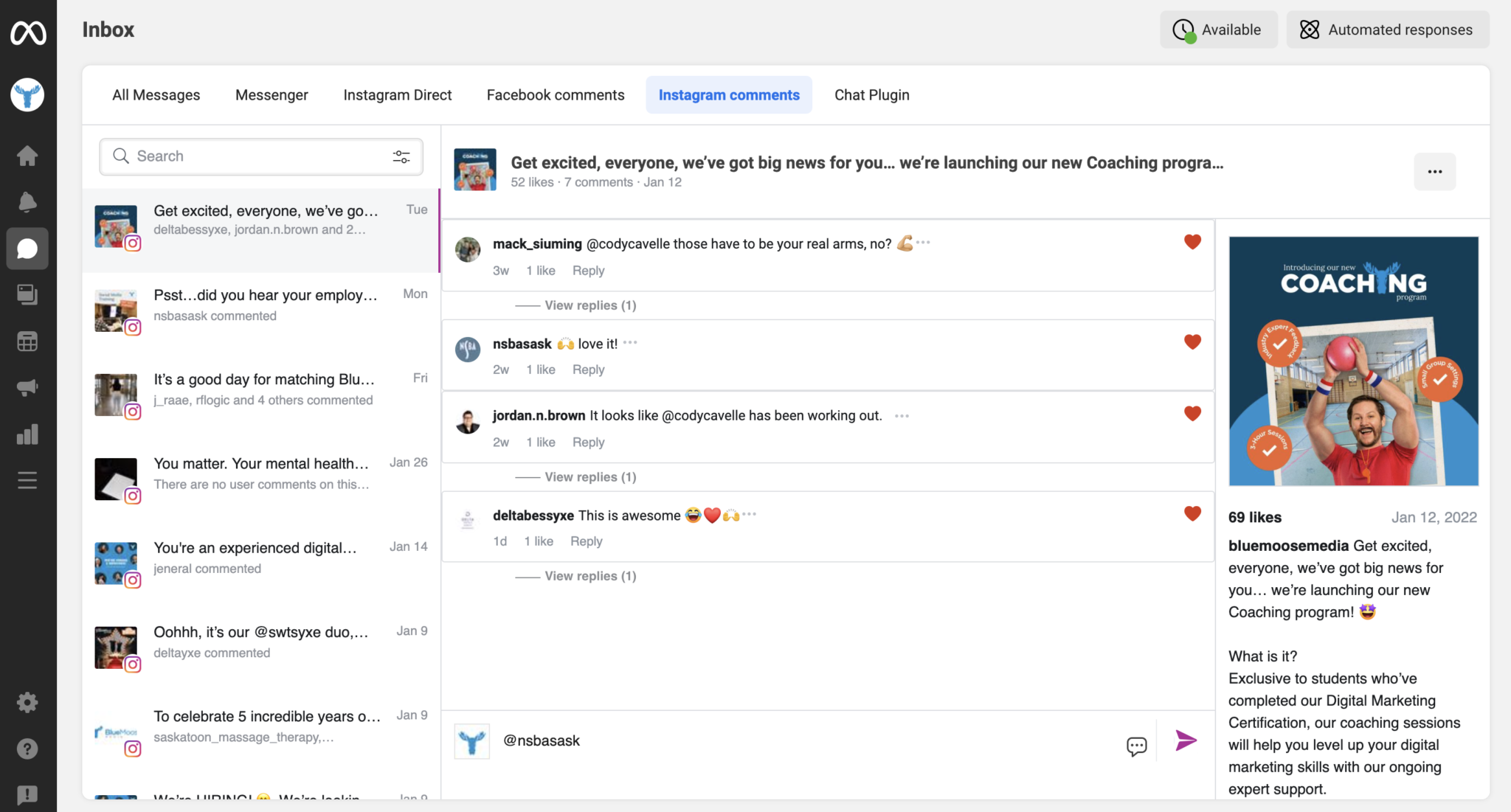The image size is (1511, 812).
Task: Open All tools hamburger menu in sidebar
Action: (x=27, y=481)
